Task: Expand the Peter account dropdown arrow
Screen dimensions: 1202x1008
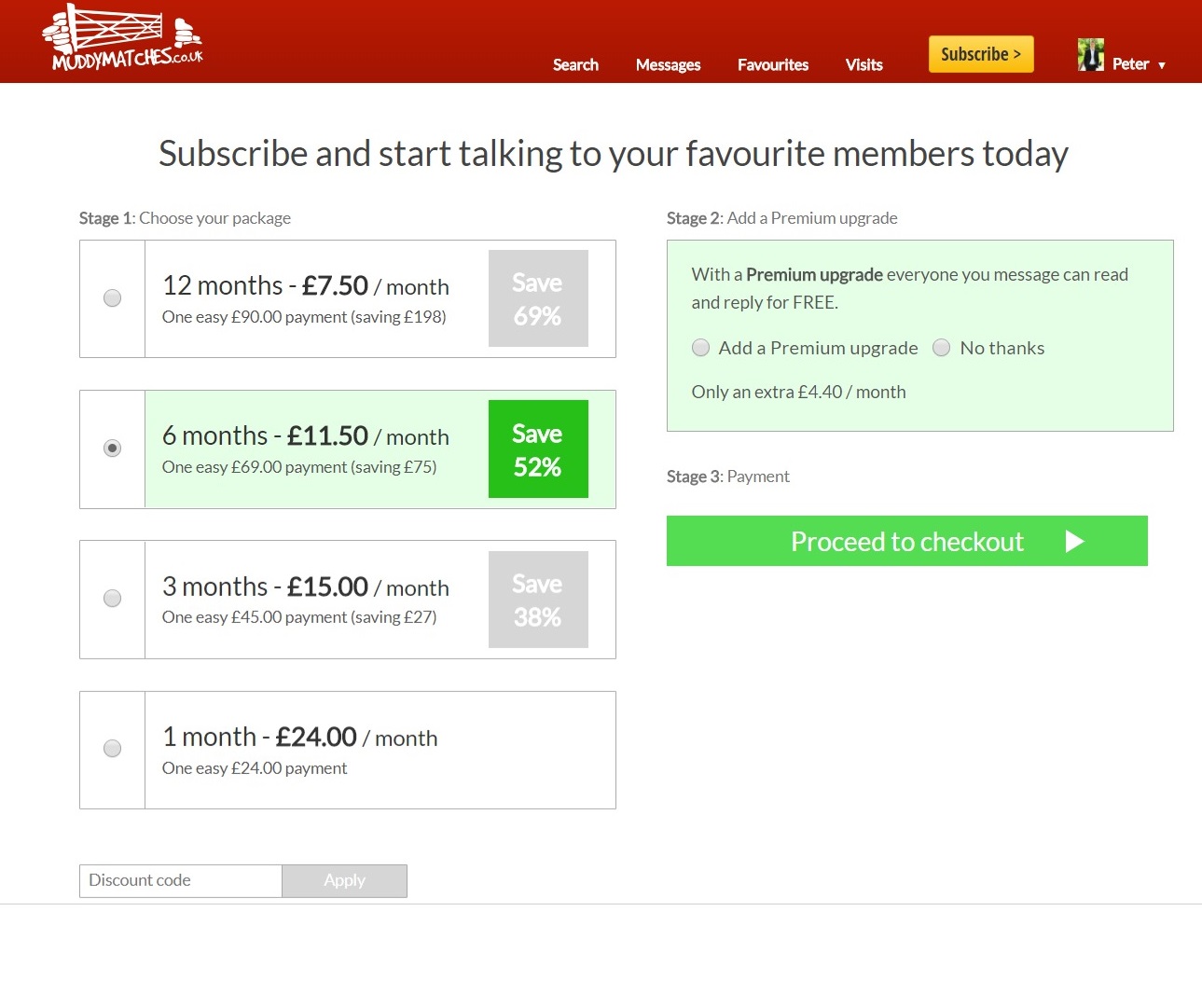Action: coord(1162,65)
